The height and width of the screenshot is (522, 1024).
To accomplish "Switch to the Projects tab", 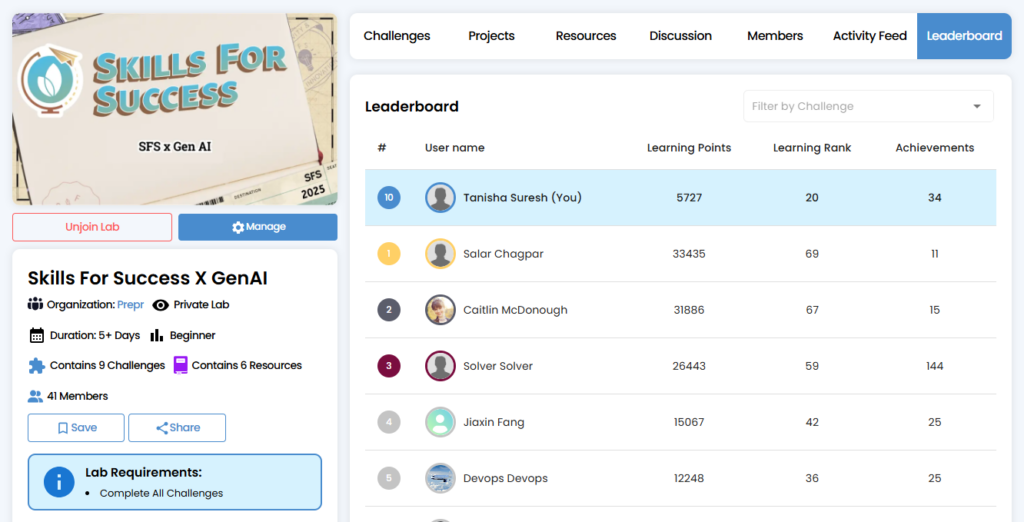I will pyautogui.click(x=491, y=36).
